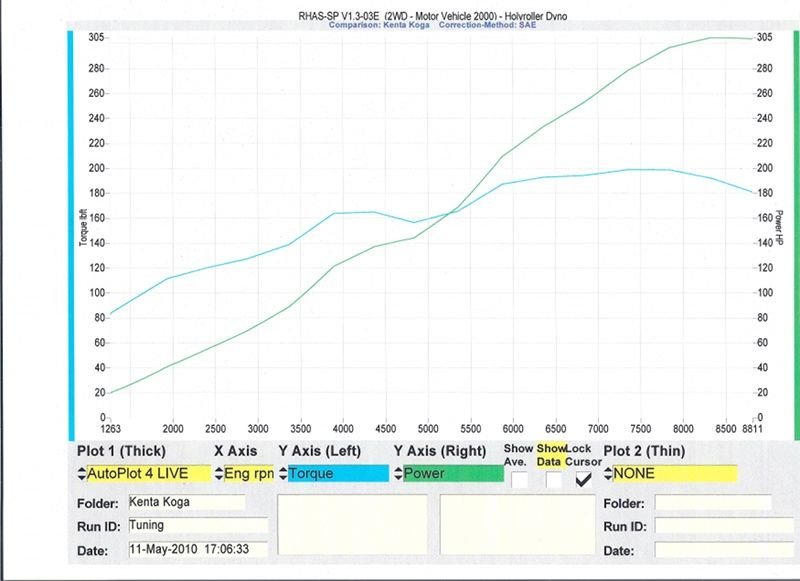Open the Y Axis Left Torque selector

point(338,473)
